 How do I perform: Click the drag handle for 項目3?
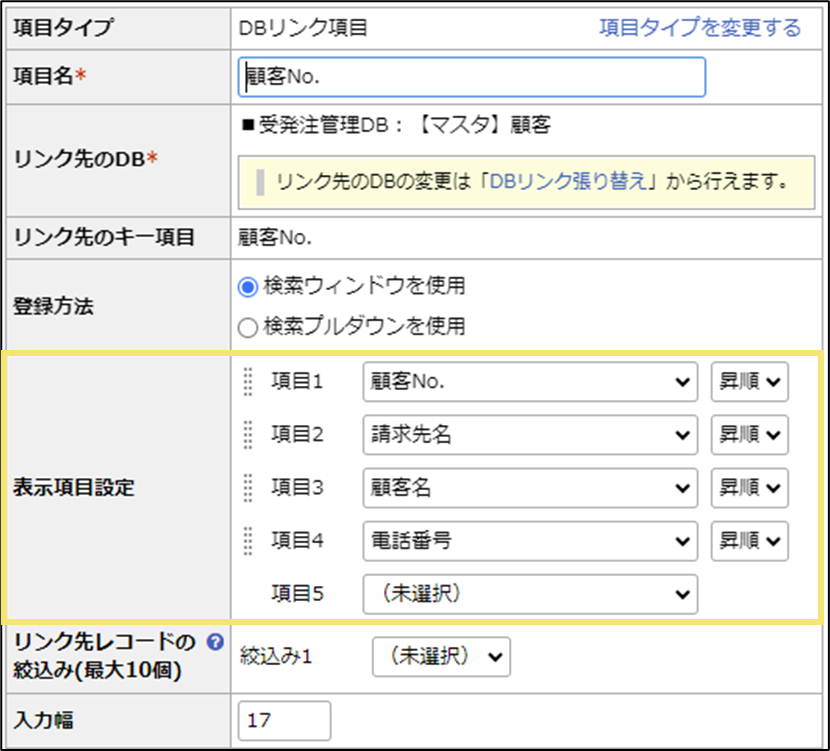coord(248,488)
